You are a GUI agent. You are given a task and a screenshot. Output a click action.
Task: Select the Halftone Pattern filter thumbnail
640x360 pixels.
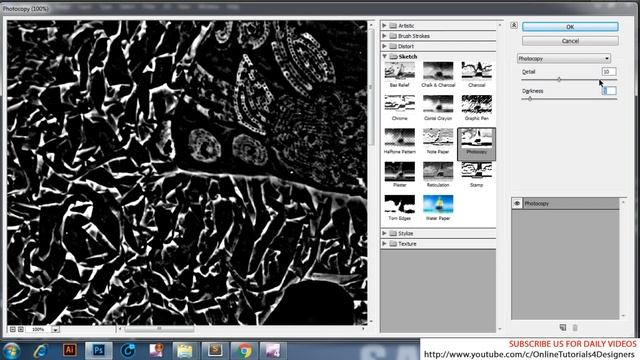point(399,138)
